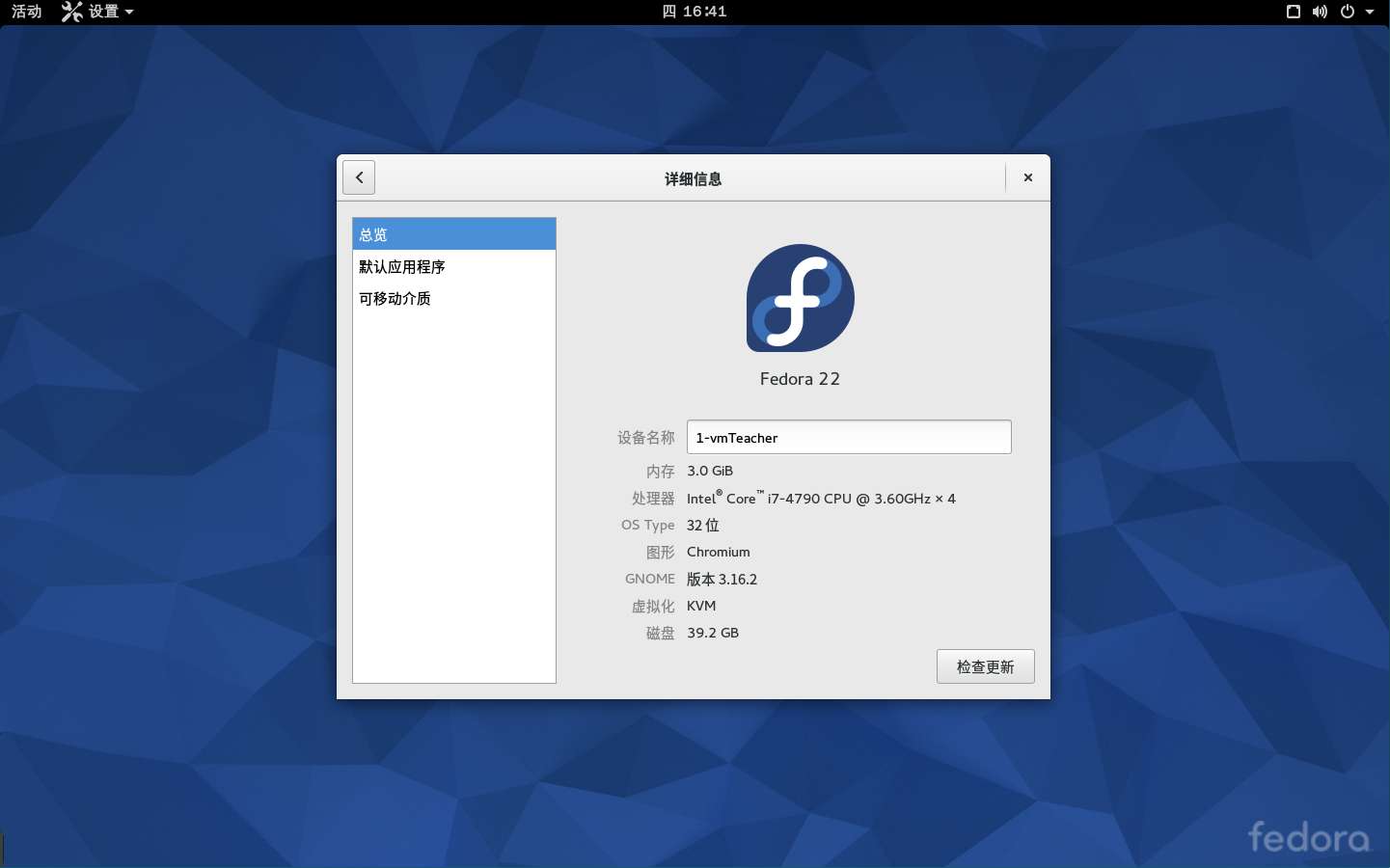Viewport: 1390px width, 868px height.
Task: Expand the system menu arrow
Action: click(x=1370, y=13)
